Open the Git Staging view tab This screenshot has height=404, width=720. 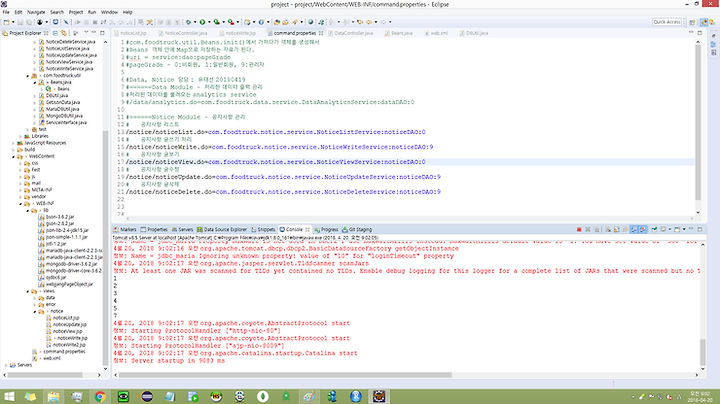click(x=357, y=230)
